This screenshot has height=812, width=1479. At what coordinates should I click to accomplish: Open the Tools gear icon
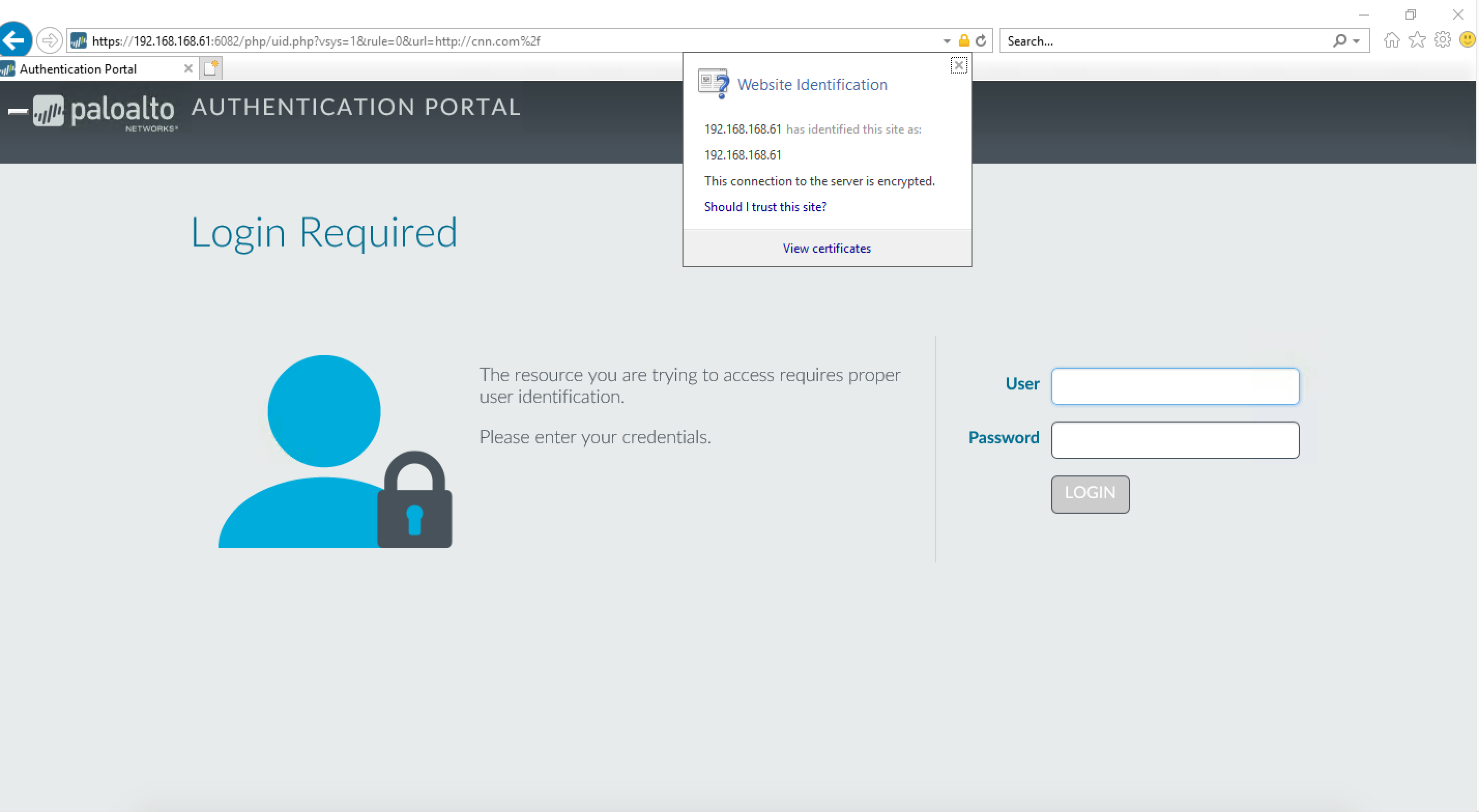[1442, 40]
